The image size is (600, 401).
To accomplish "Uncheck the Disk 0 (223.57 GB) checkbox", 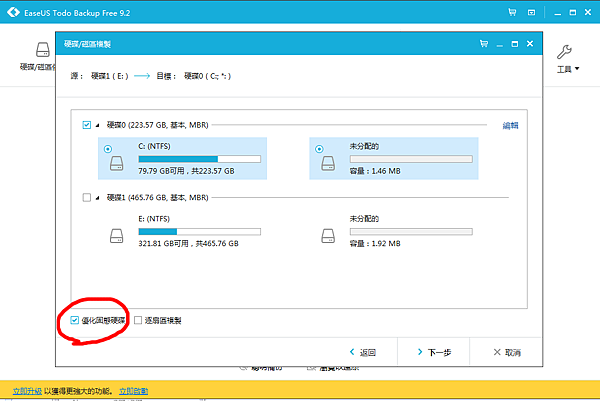I will point(87,125).
